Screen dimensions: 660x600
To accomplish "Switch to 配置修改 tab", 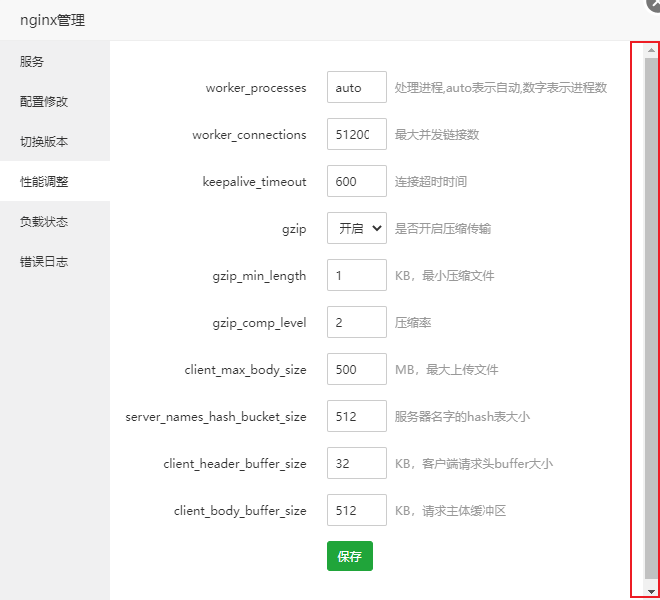I will [55, 101].
